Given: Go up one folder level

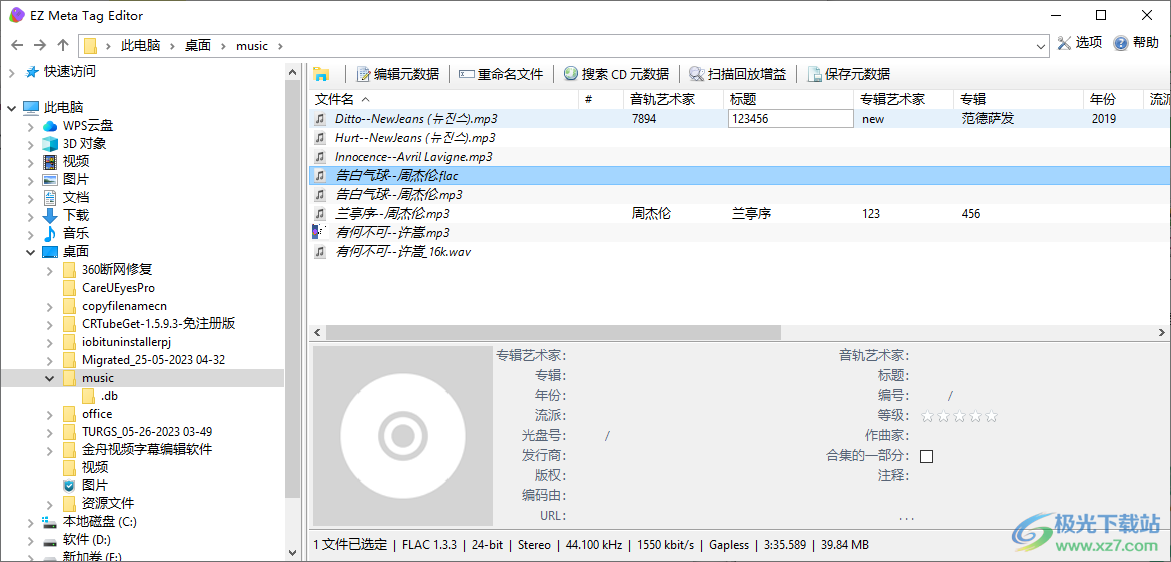Looking at the screenshot, I should (x=63, y=46).
